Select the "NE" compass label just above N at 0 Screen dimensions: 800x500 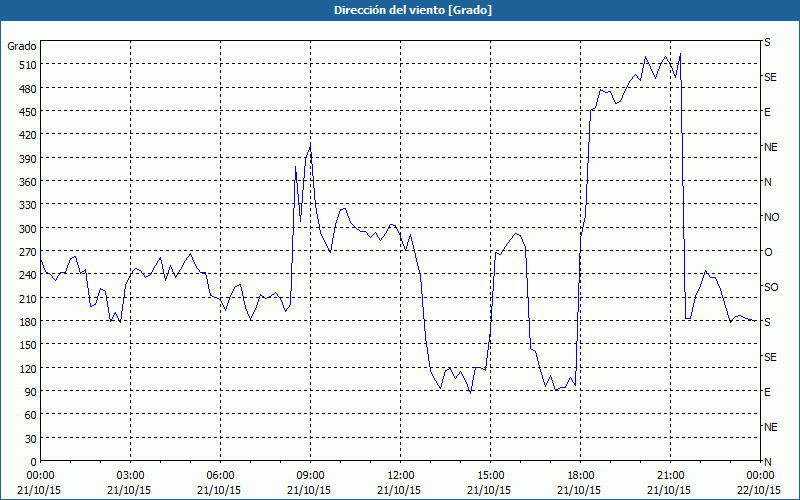(x=771, y=427)
